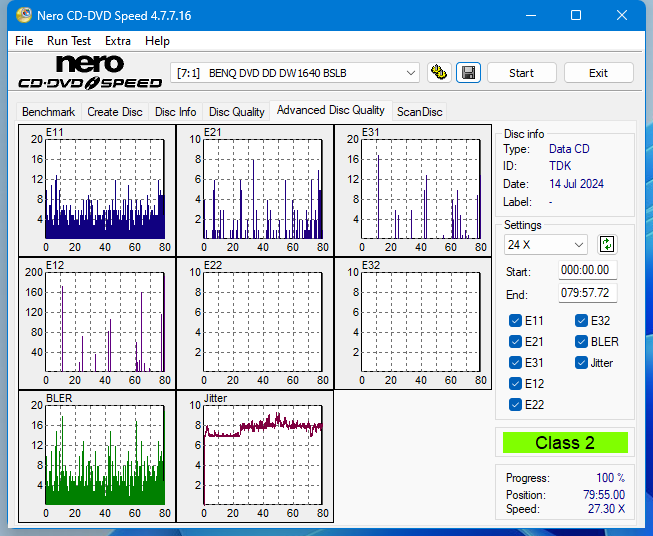The width and height of the screenshot is (653, 536).
Task: Click the 27.30 X speed value
Action: (x=606, y=509)
